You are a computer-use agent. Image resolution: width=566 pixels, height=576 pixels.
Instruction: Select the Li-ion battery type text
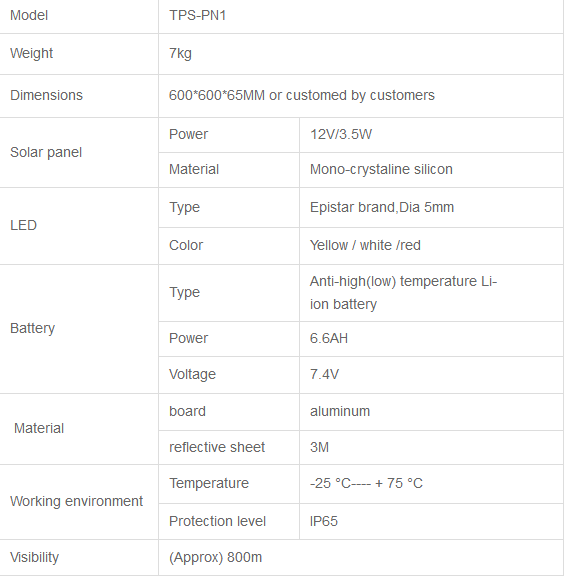403,293
